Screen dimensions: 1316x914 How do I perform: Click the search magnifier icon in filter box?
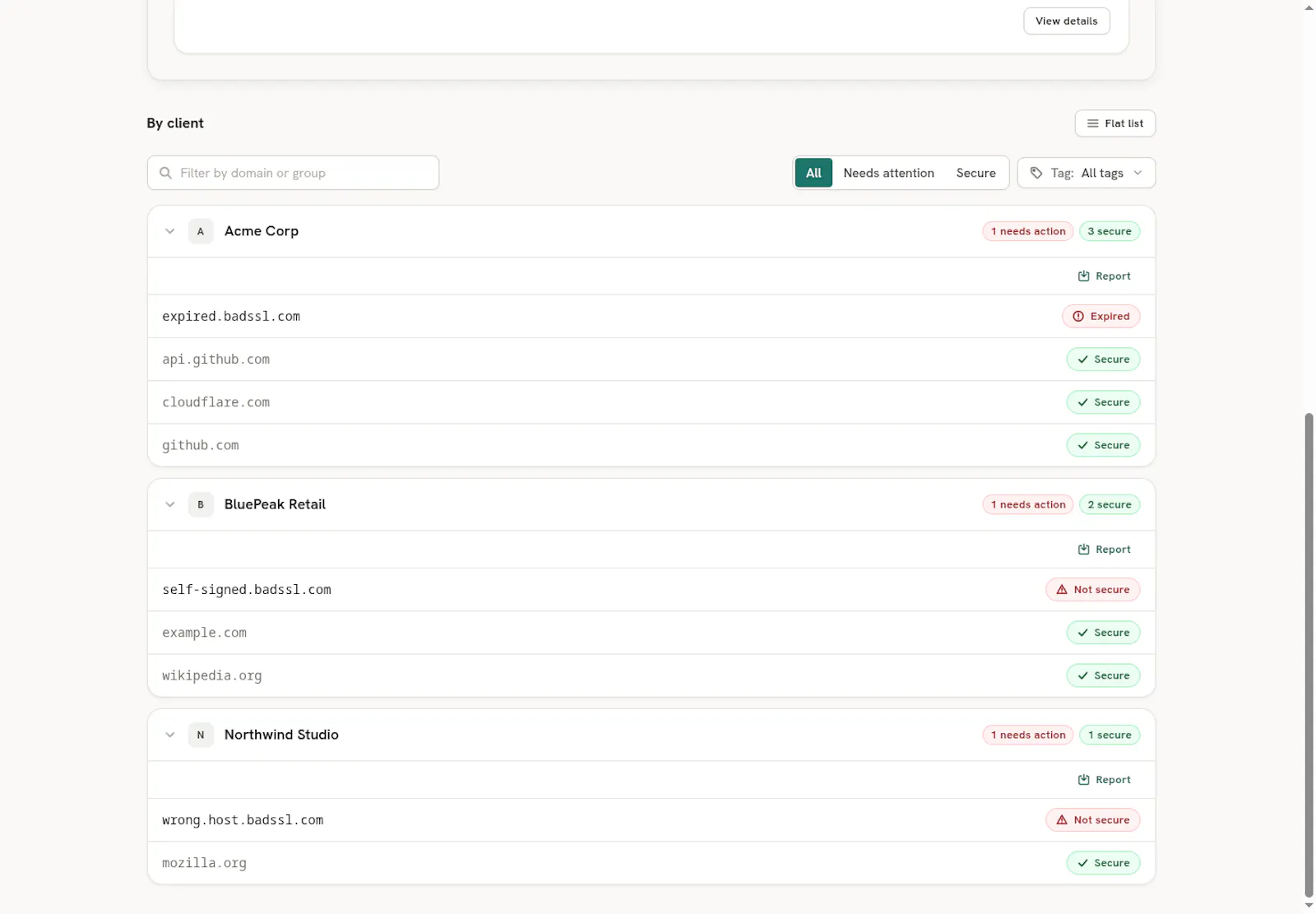click(165, 173)
